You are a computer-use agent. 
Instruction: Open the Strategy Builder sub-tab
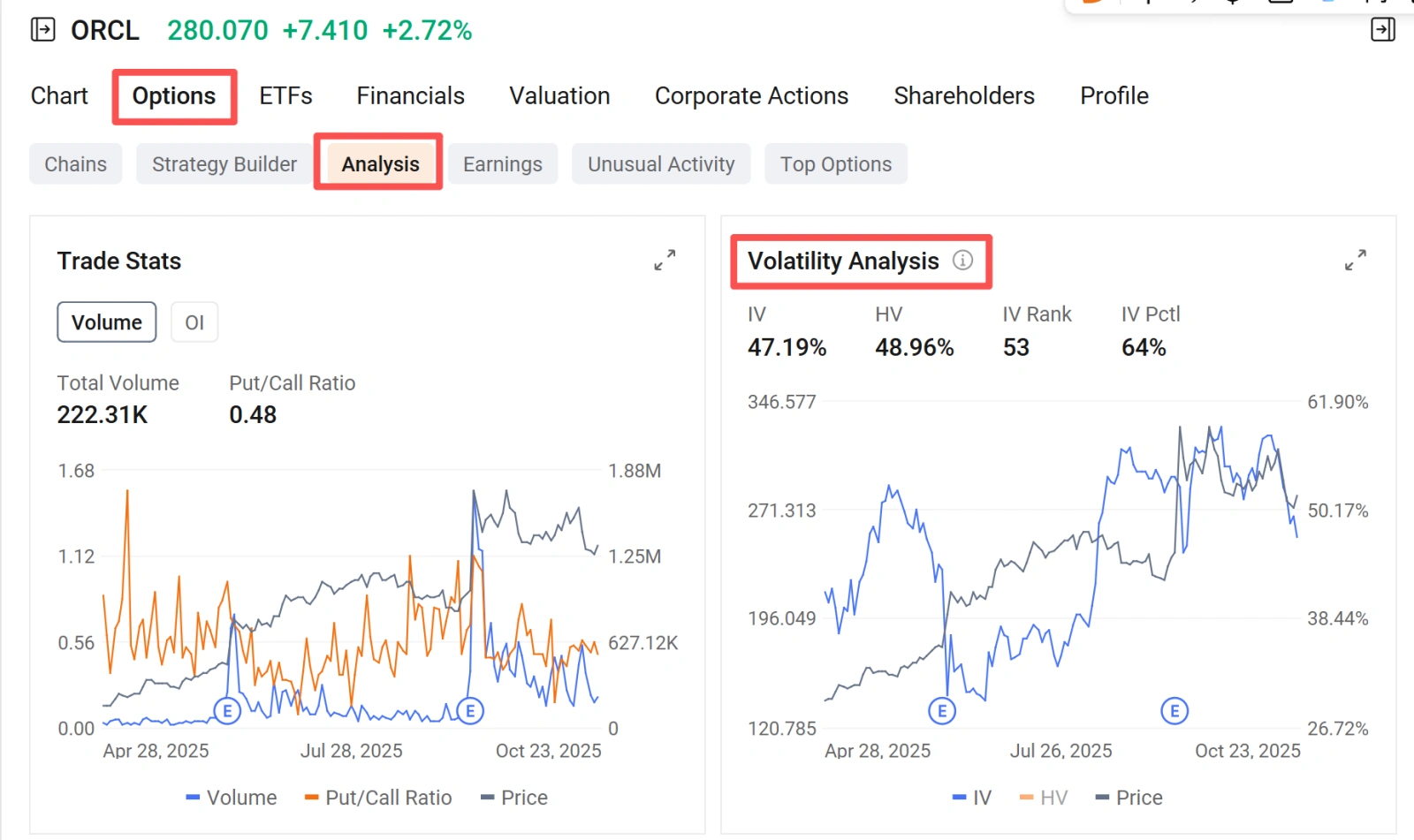coord(224,164)
